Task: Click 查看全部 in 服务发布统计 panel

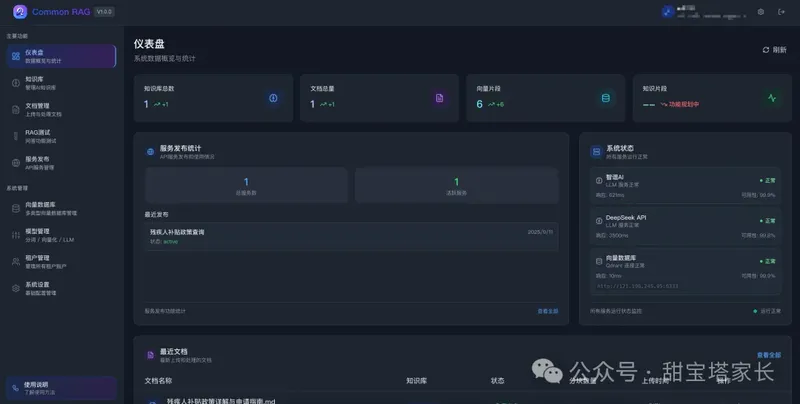Action: click(x=547, y=311)
